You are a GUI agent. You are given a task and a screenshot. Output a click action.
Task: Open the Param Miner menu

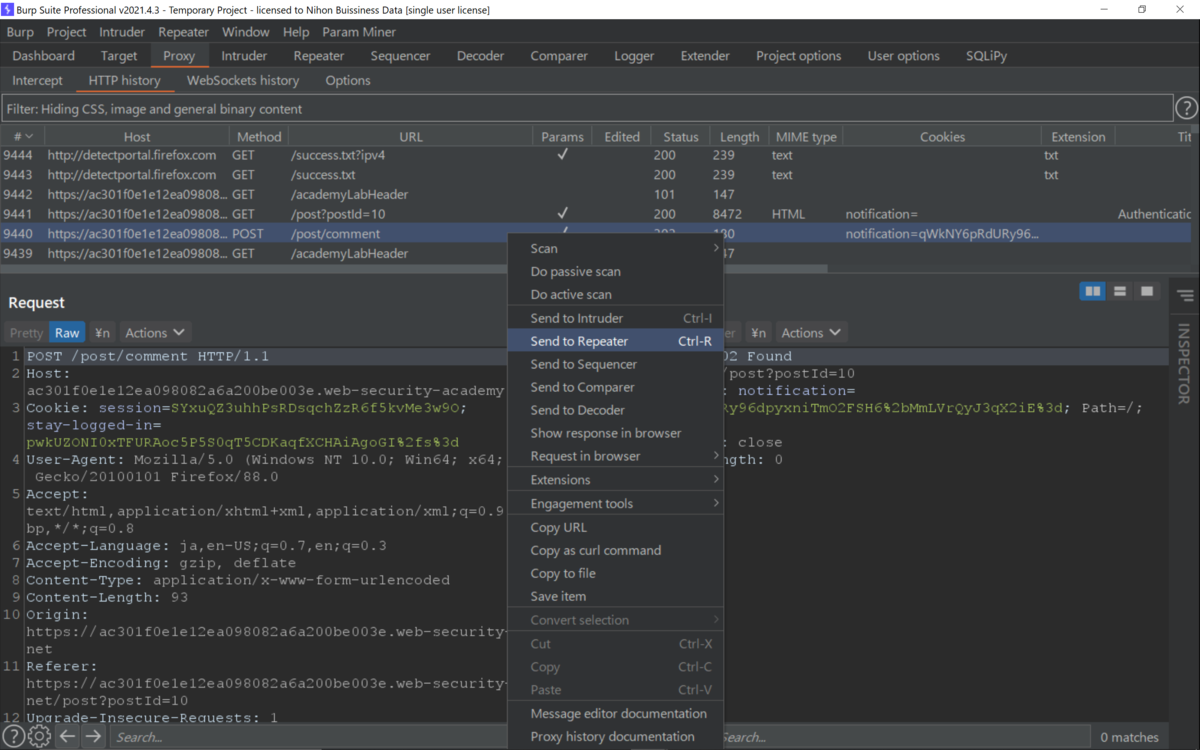click(x=359, y=32)
